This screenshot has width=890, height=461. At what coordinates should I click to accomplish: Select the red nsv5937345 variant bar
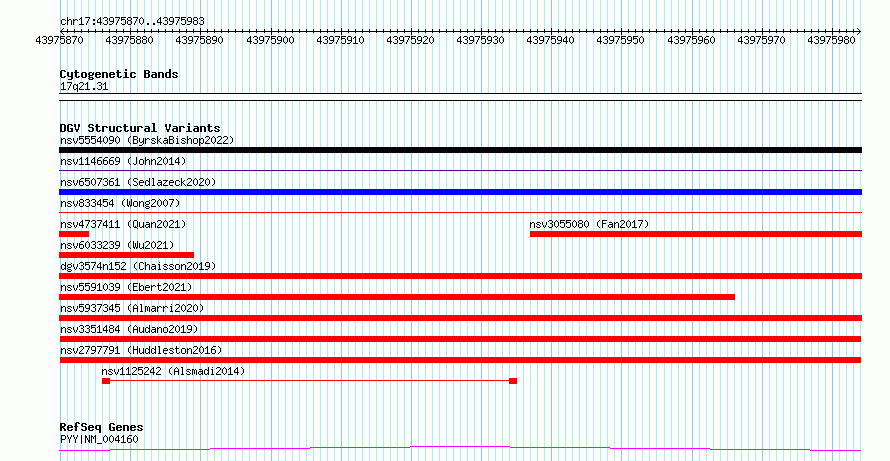click(460, 318)
